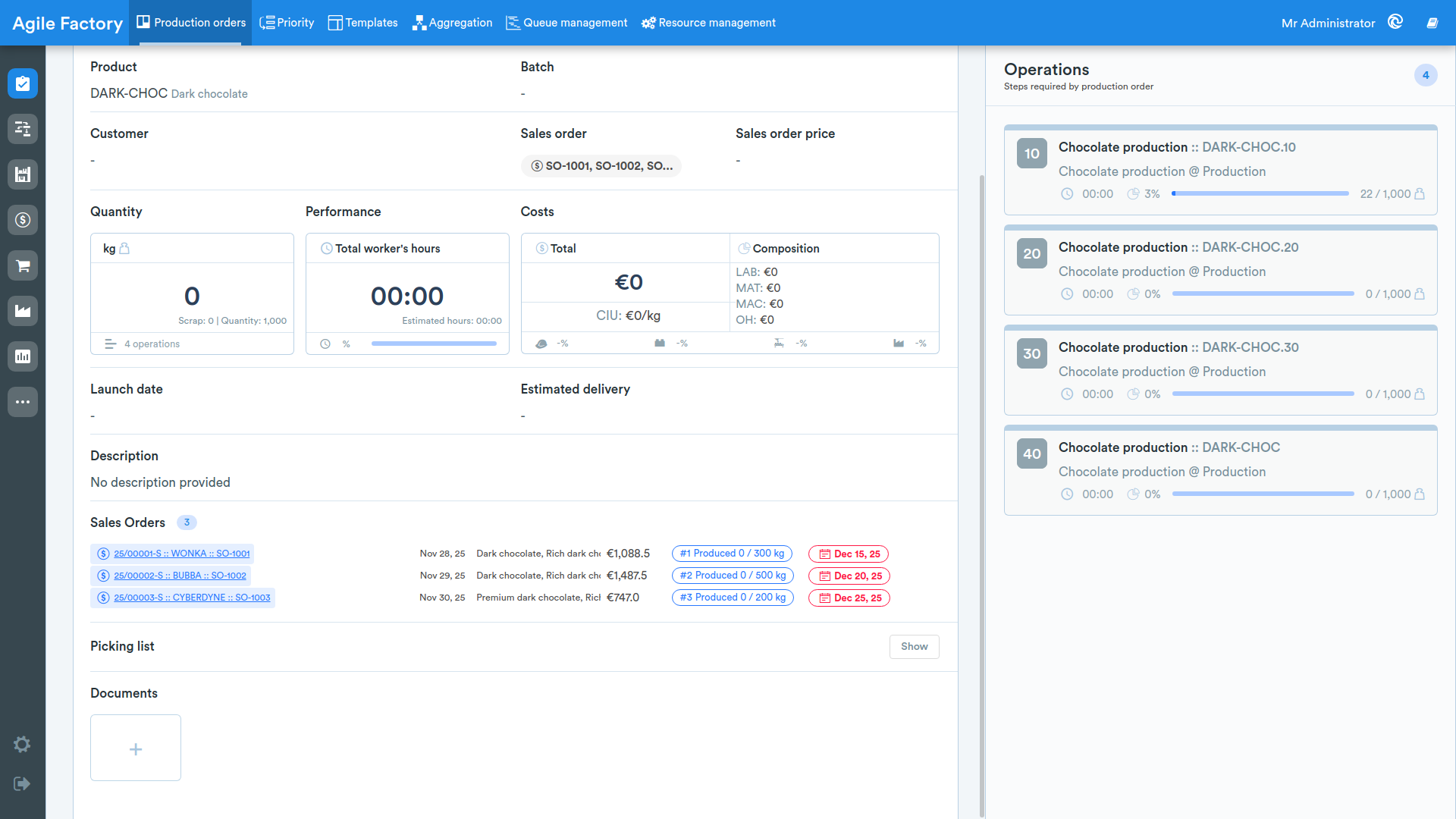1456x819 pixels.
Task: Click the 4 operations footer in Quantity card
Action: point(193,344)
